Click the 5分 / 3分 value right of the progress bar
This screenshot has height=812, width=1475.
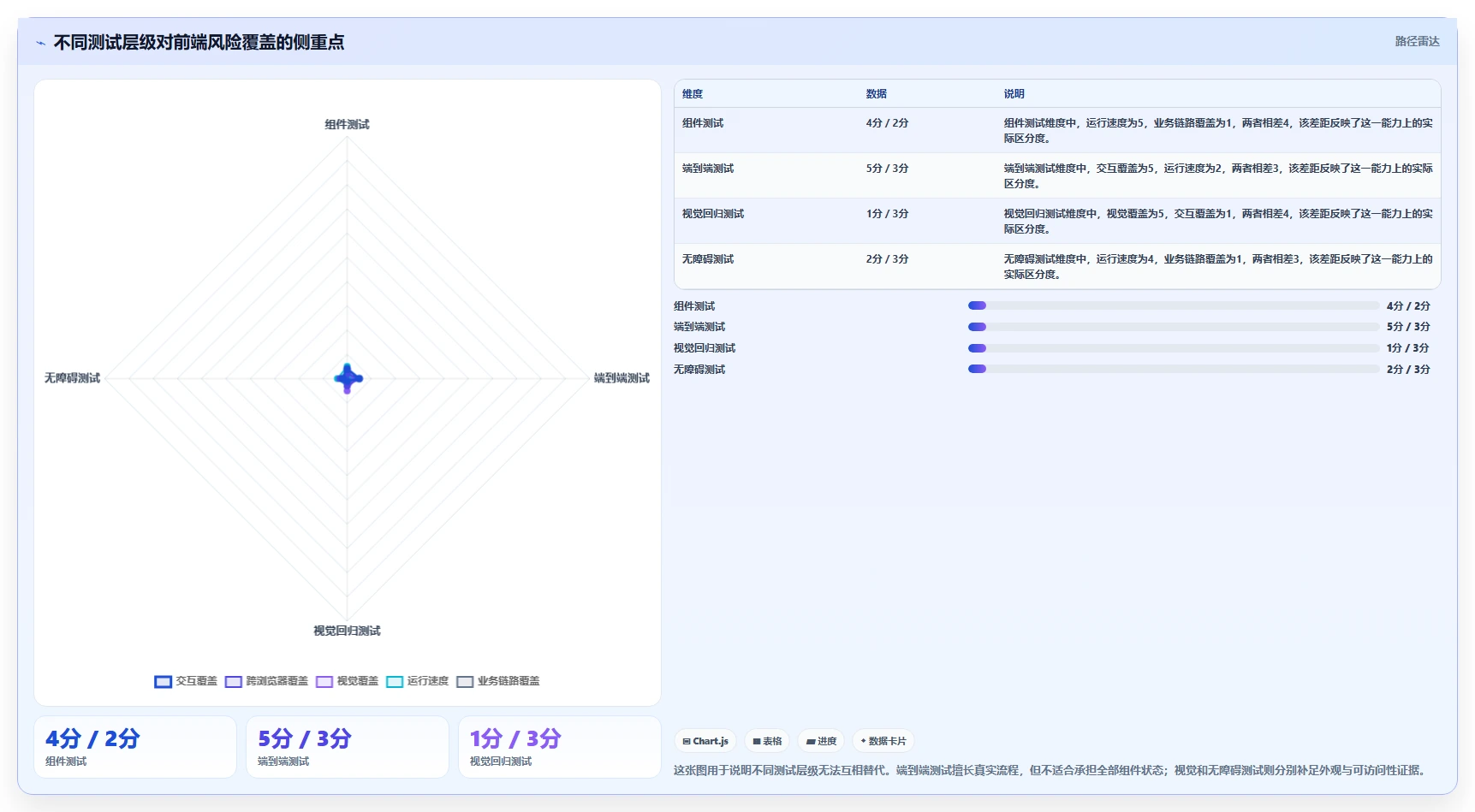(1408, 327)
